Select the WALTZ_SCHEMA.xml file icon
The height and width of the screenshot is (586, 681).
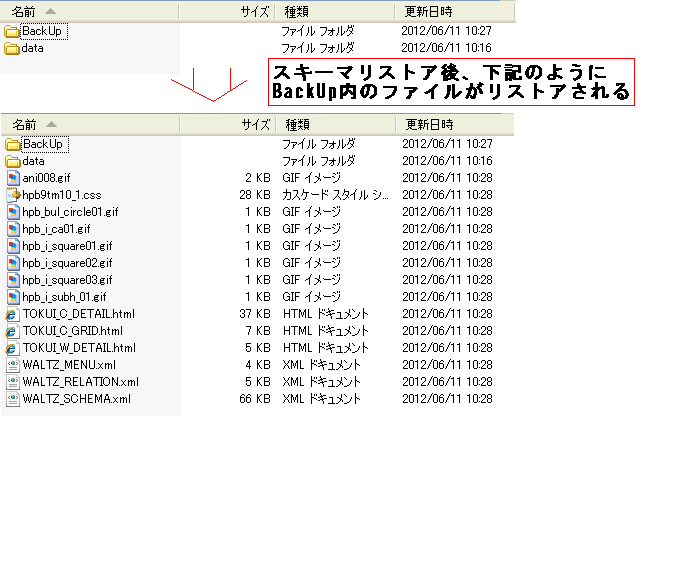[13, 399]
